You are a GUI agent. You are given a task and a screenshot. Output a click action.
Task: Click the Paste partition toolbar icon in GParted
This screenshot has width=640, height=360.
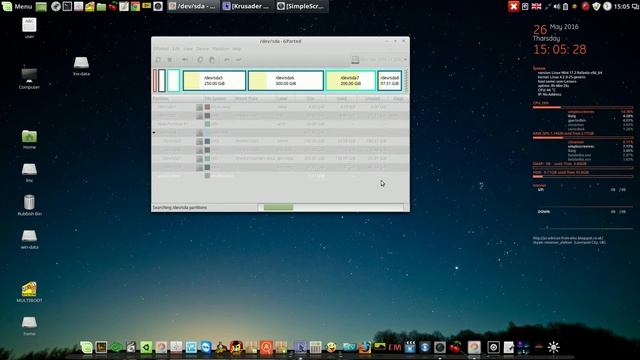point(212,60)
